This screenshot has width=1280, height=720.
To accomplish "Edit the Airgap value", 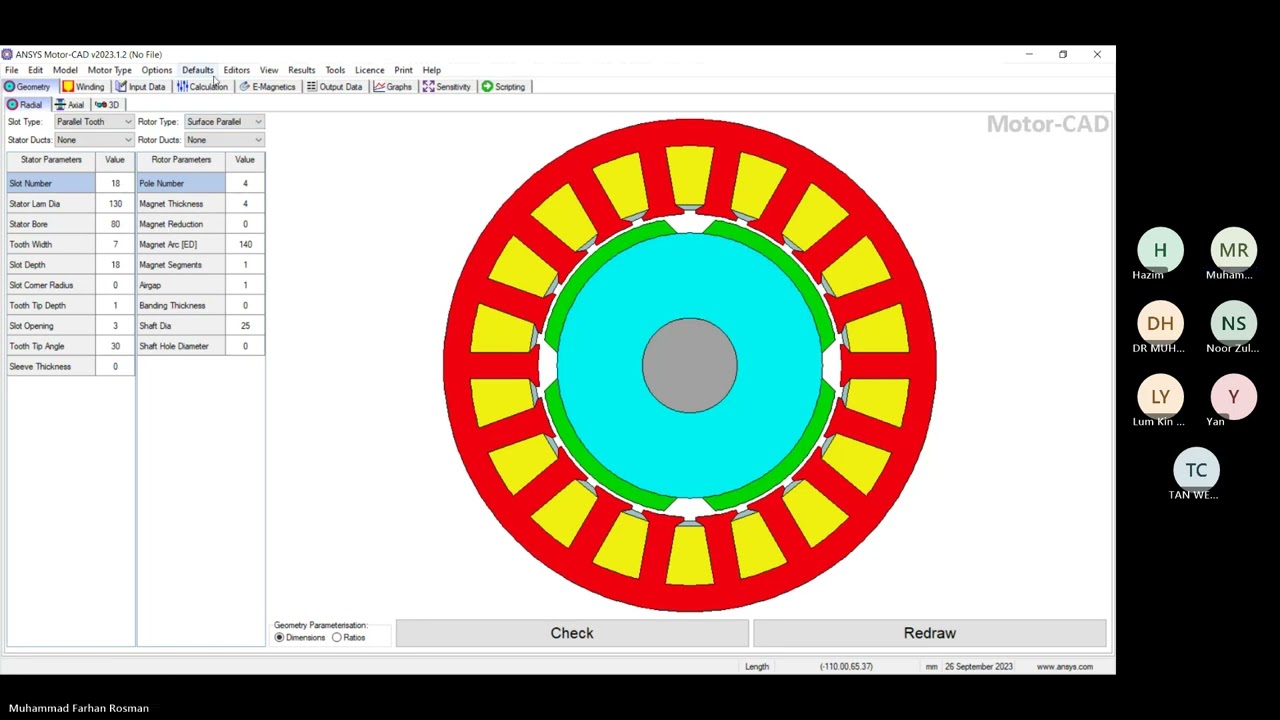I will [245, 285].
